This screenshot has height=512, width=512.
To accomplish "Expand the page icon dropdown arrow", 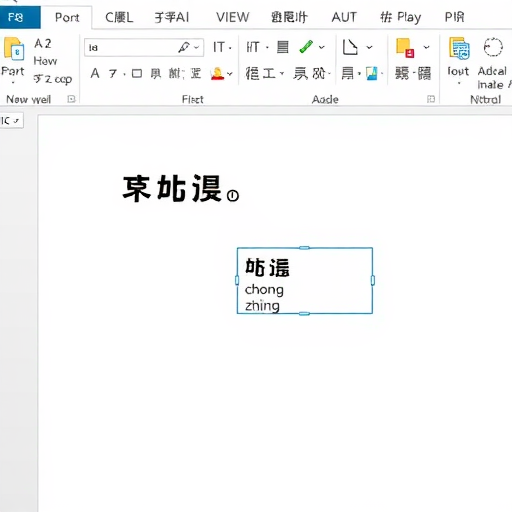I will click(x=369, y=47).
